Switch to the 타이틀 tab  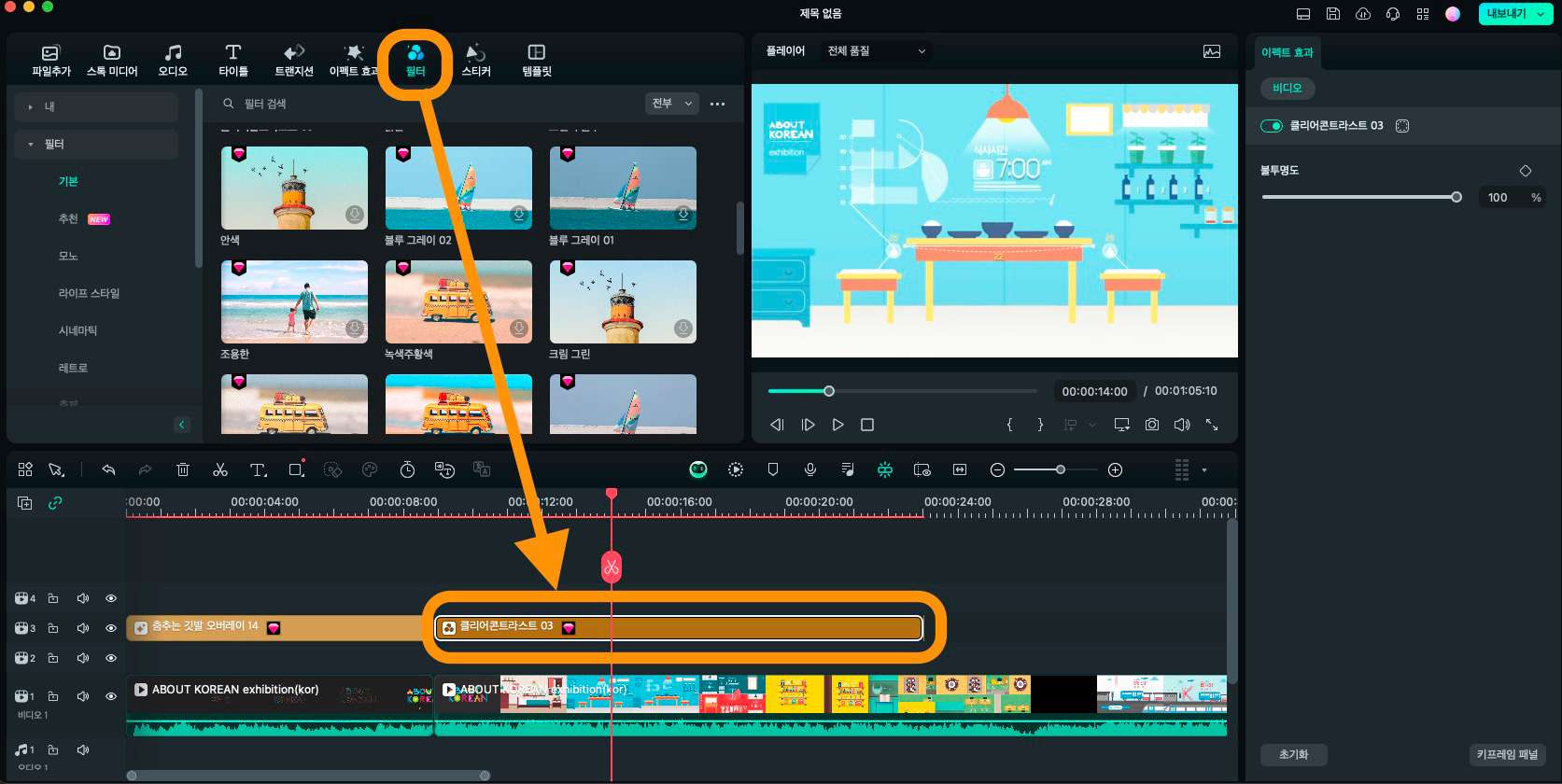(x=233, y=60)
